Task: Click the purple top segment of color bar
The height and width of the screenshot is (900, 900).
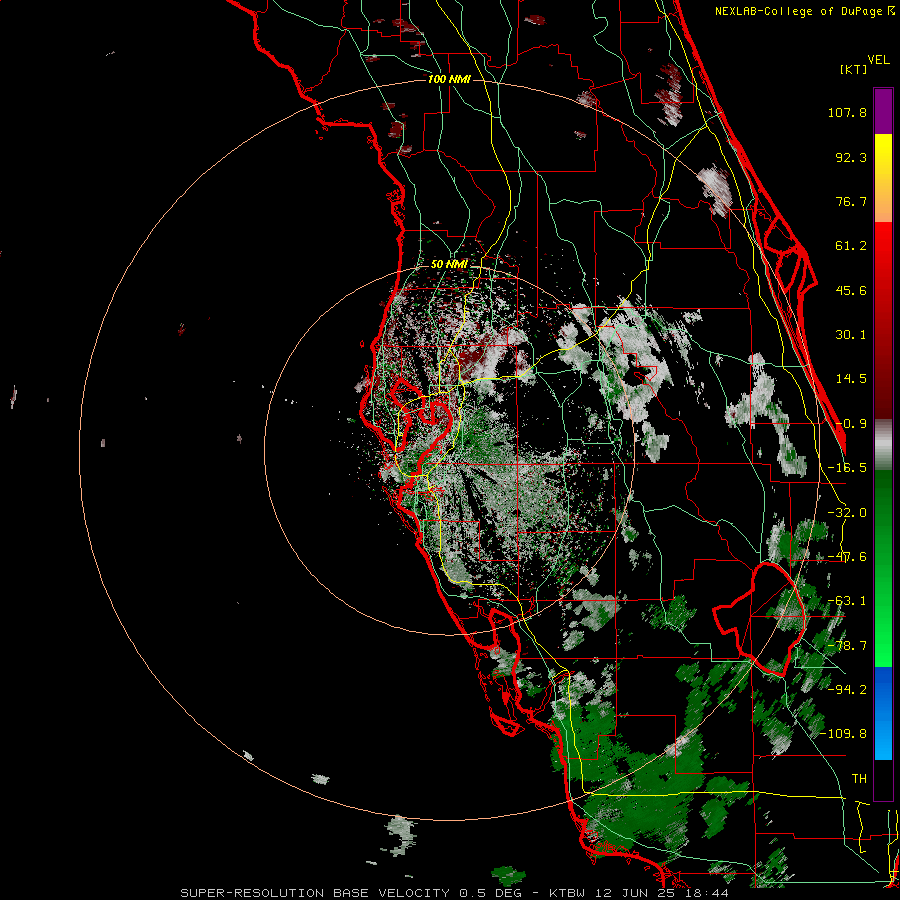Action: tap(883, 111)
